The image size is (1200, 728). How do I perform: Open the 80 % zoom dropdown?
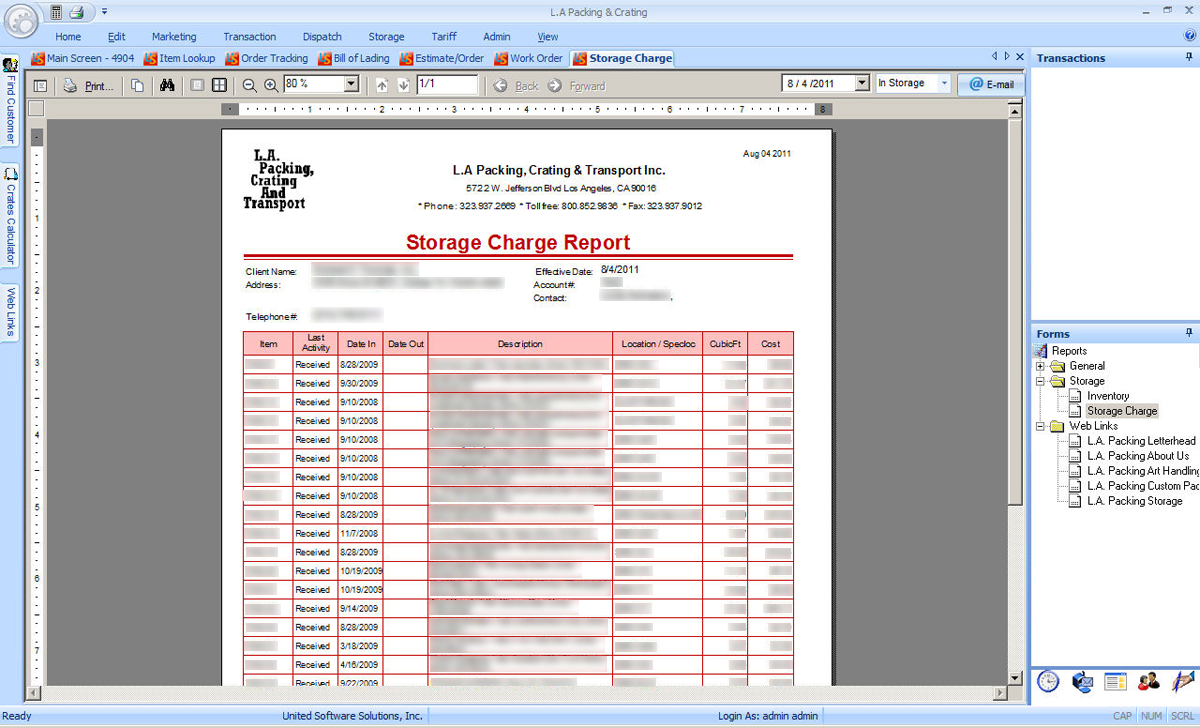coord(351,84)
